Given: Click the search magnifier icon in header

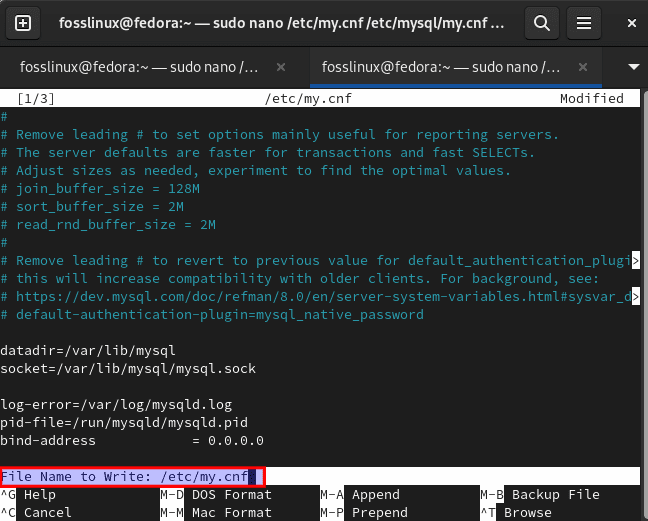Looking at the screenshot, I should click(542, 23).
